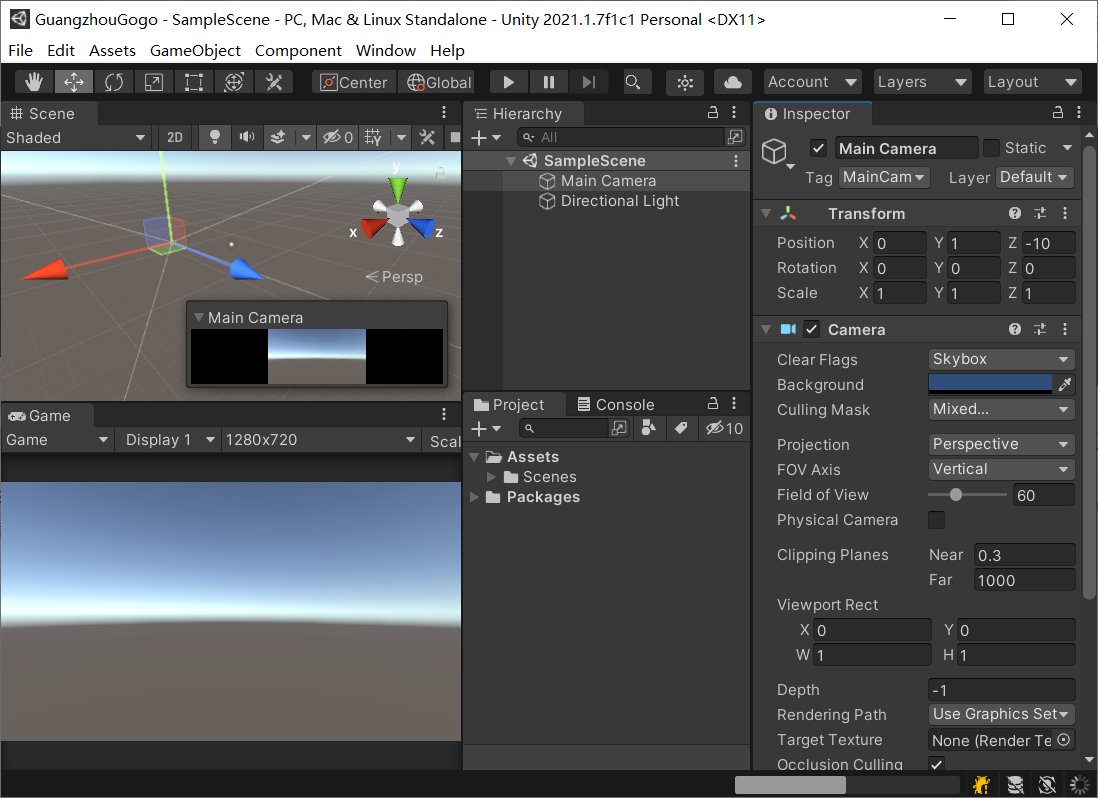Open Target Texture object picker

point(1064,740)
